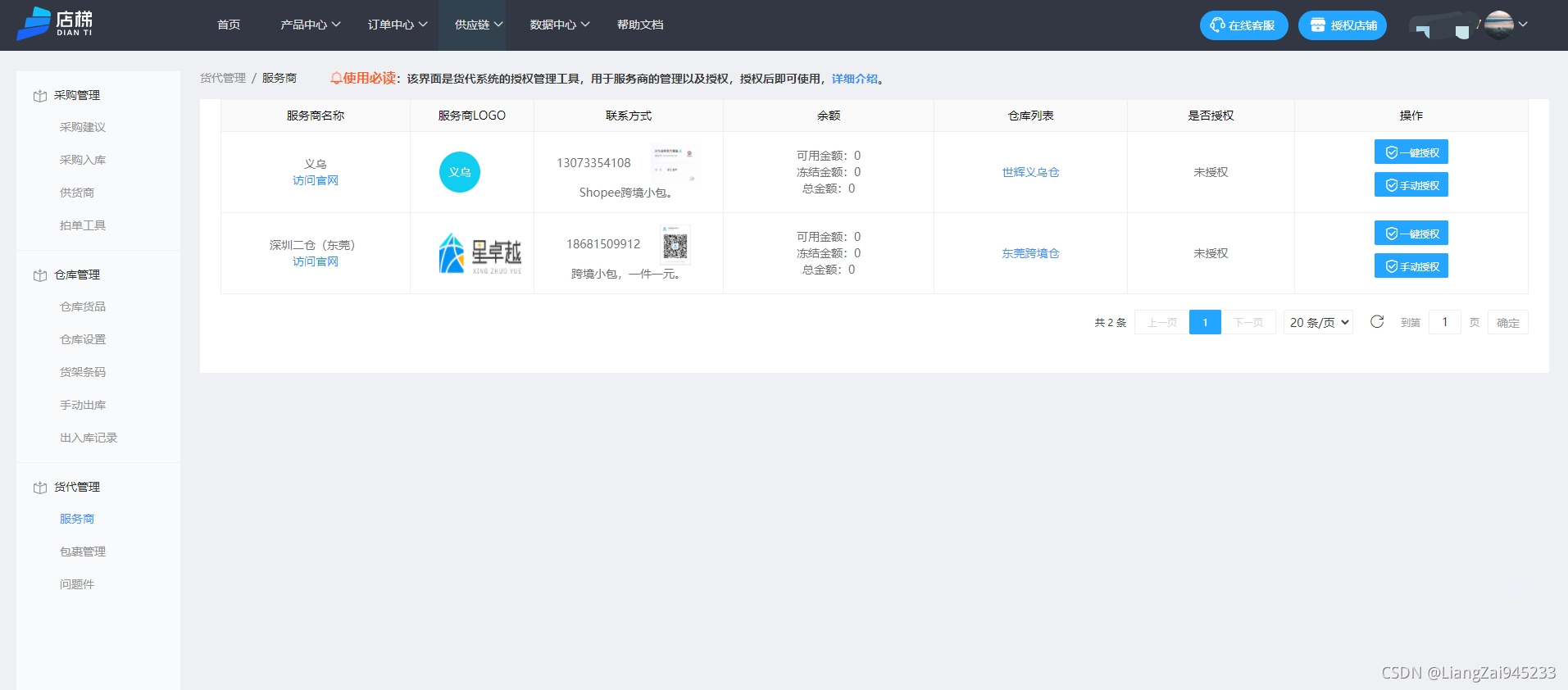The height and width of the screenshot is (690, 1568).
Task: Open the user account dropdown arrow
Action: coord(1523,25)
